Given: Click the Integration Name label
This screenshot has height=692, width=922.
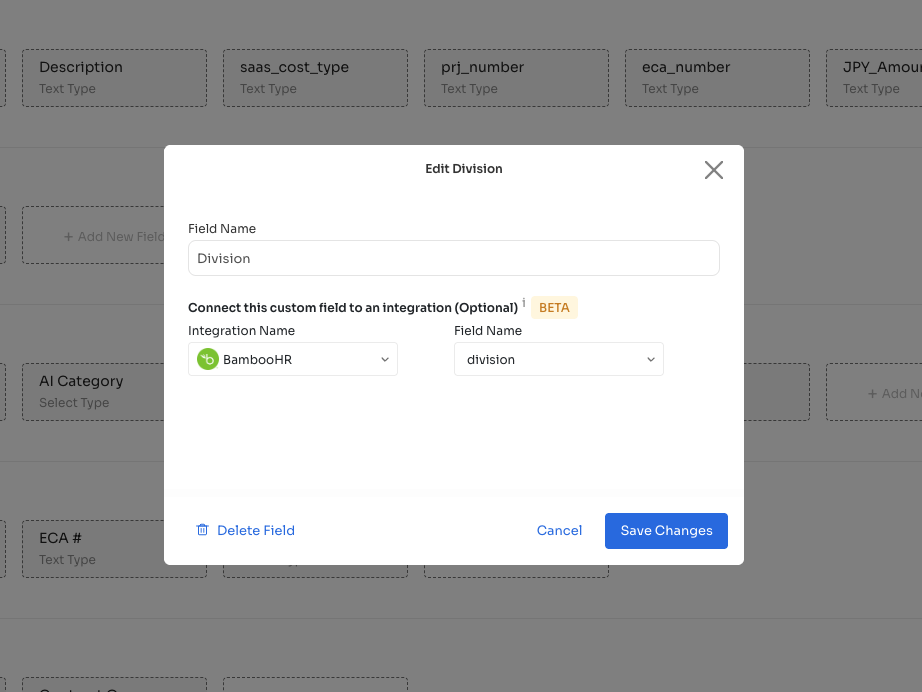Looking at the screenshot, I should point(242,330).
